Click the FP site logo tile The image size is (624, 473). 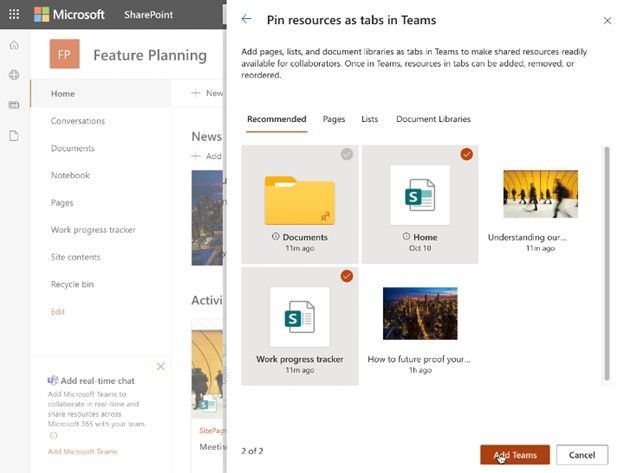point(64,54)
